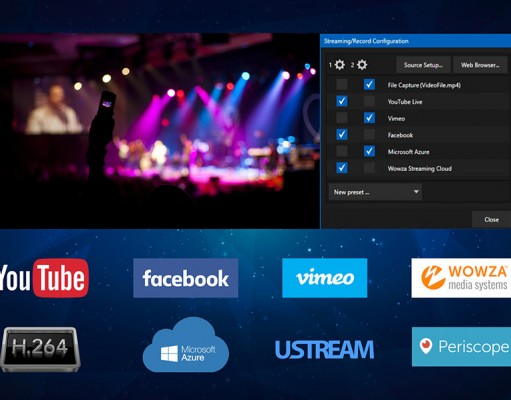The height and width of the screenshot is (400, 511).
Task: Click the Periscope logo tile
Action: coord(461,347)
